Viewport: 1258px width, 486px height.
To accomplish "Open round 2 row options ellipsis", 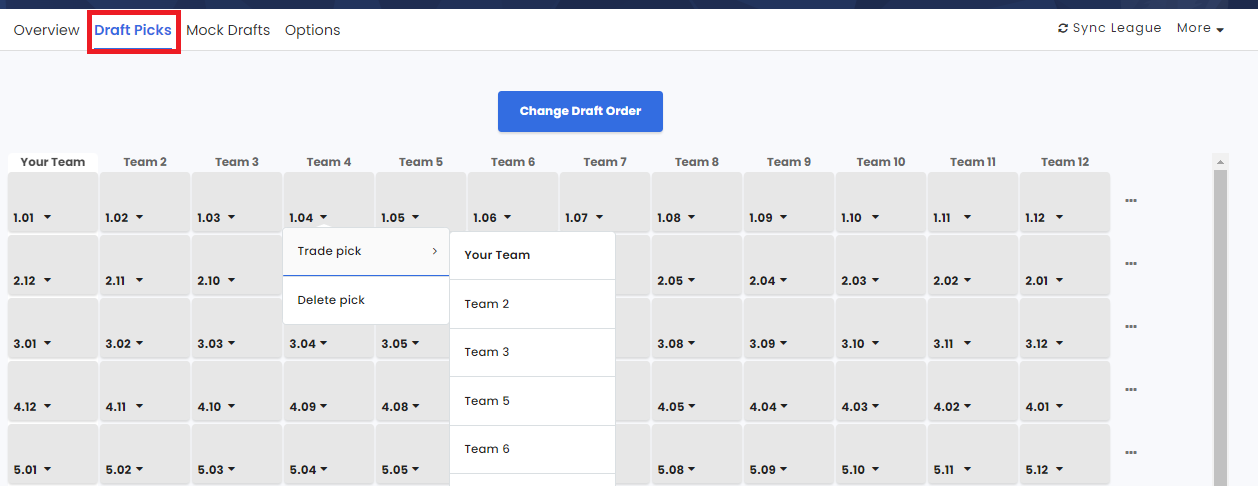I will (x=1131, y=264).
